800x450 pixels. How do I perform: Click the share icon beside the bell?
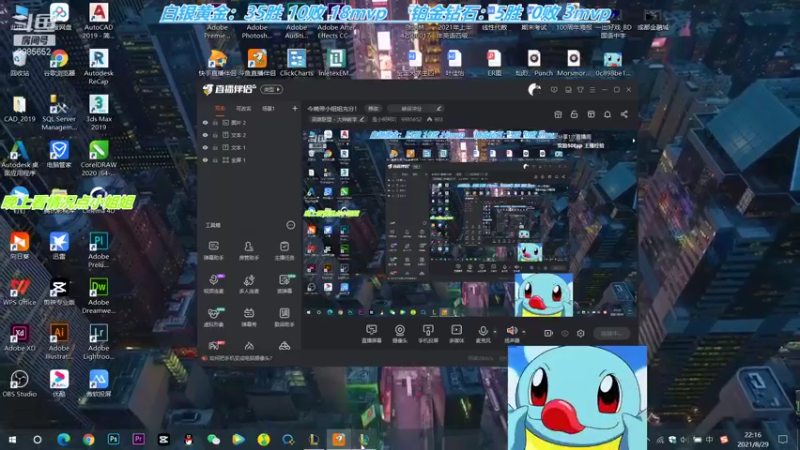click(624, 114)
